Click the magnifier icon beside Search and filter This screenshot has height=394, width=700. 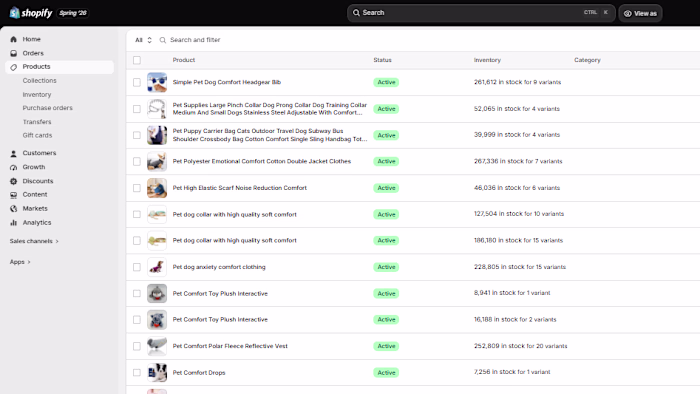[x=163, y=40]
